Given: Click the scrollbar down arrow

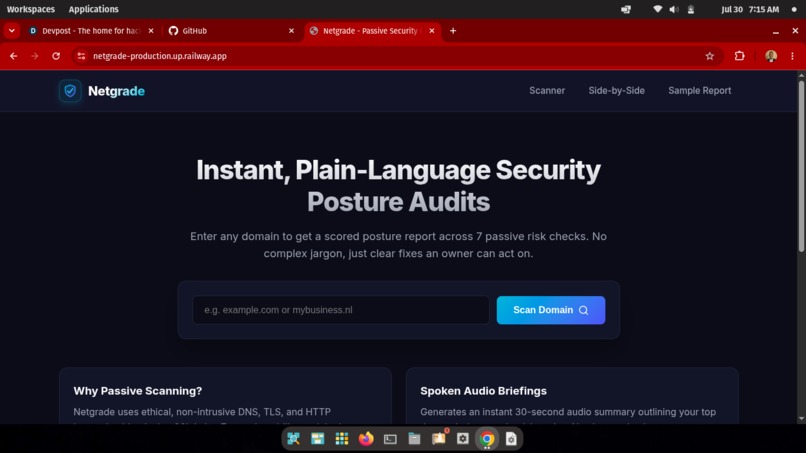Looking at the screenshot, I should (801, 419).
